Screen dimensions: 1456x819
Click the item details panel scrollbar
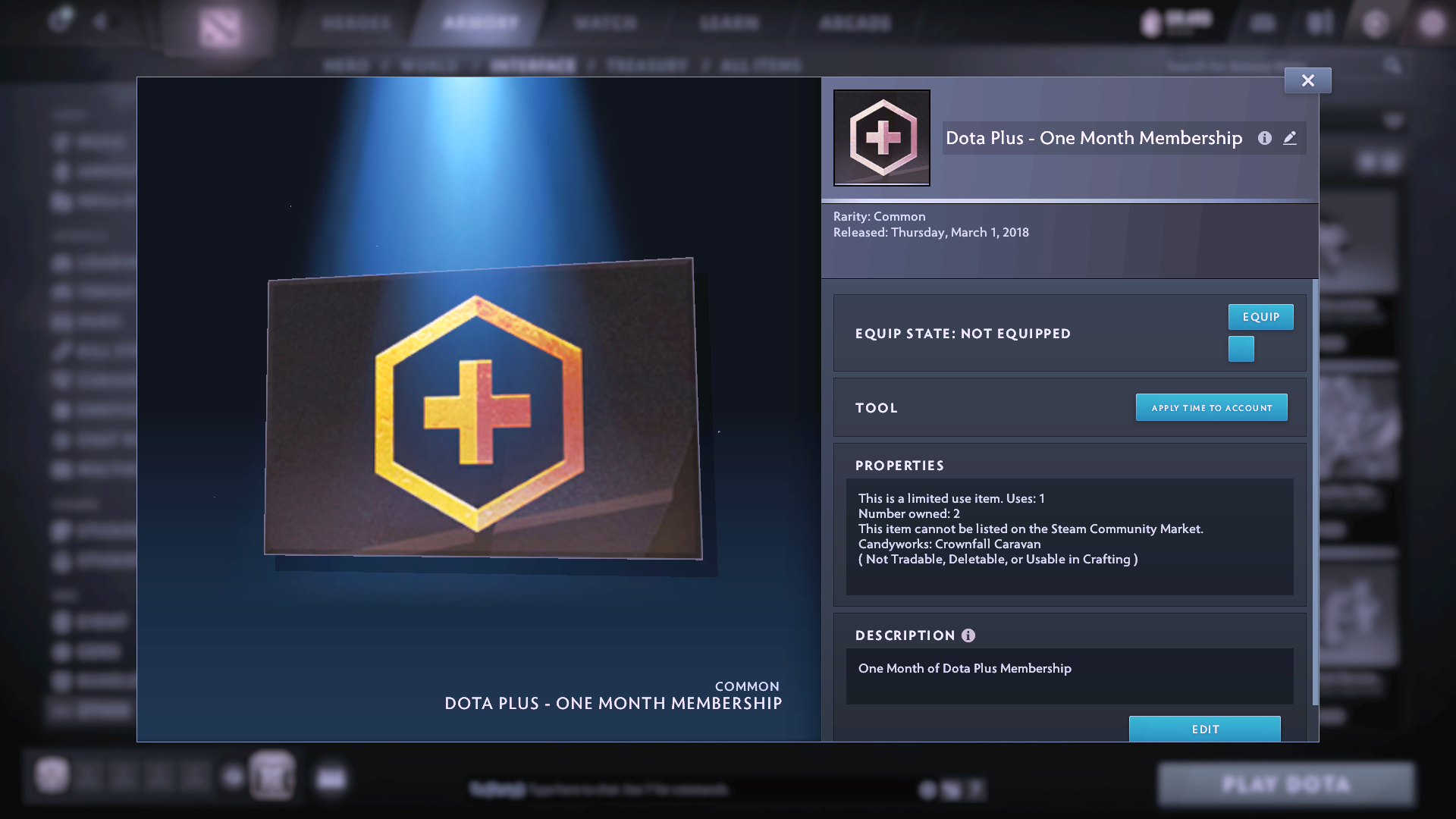[x=1315, y=493]
